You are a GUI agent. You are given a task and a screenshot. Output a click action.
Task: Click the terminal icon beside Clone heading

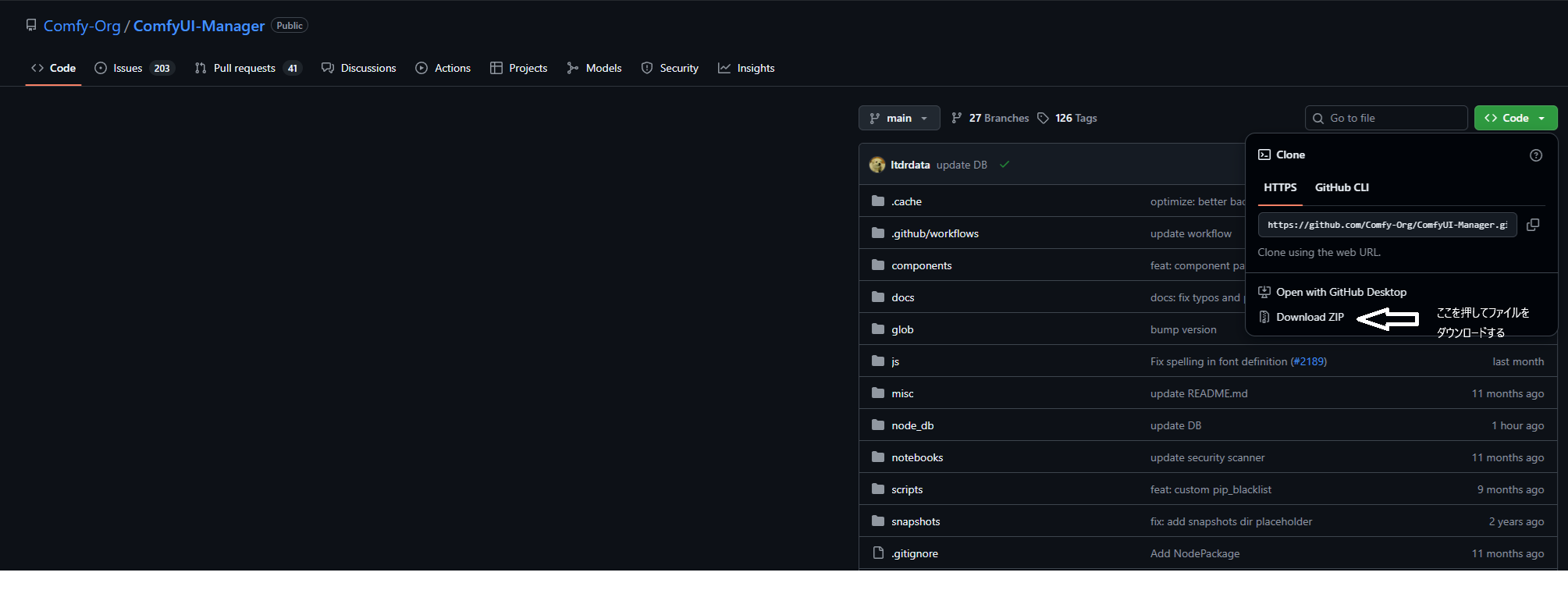[x=1264, y=155]
